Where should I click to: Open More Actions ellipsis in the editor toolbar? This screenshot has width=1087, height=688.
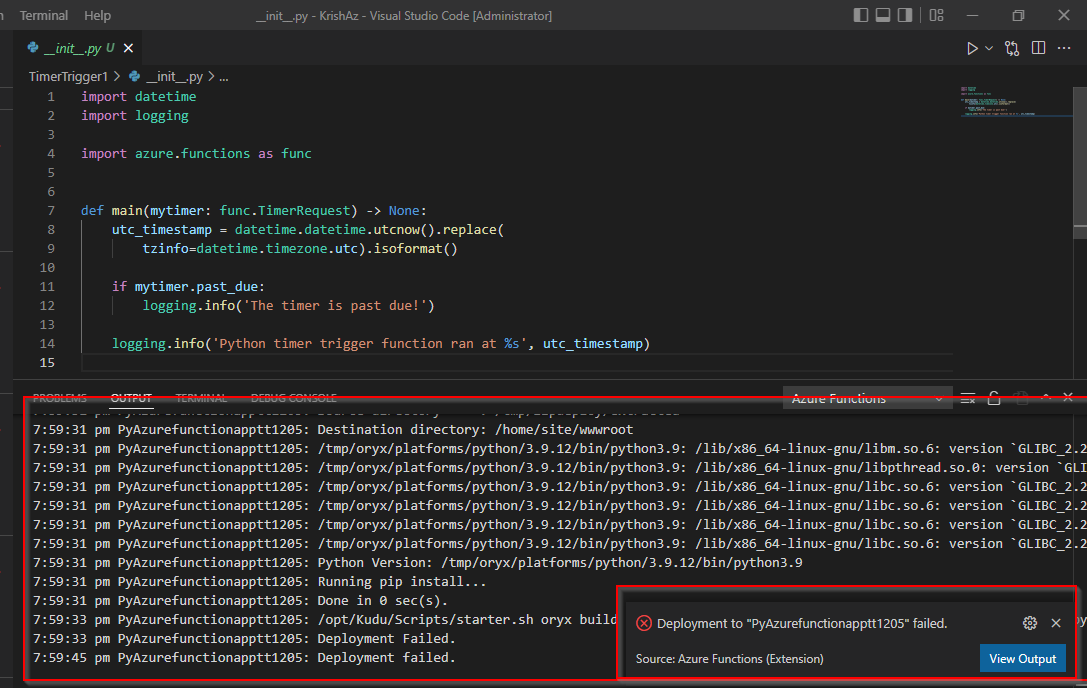1064,48
